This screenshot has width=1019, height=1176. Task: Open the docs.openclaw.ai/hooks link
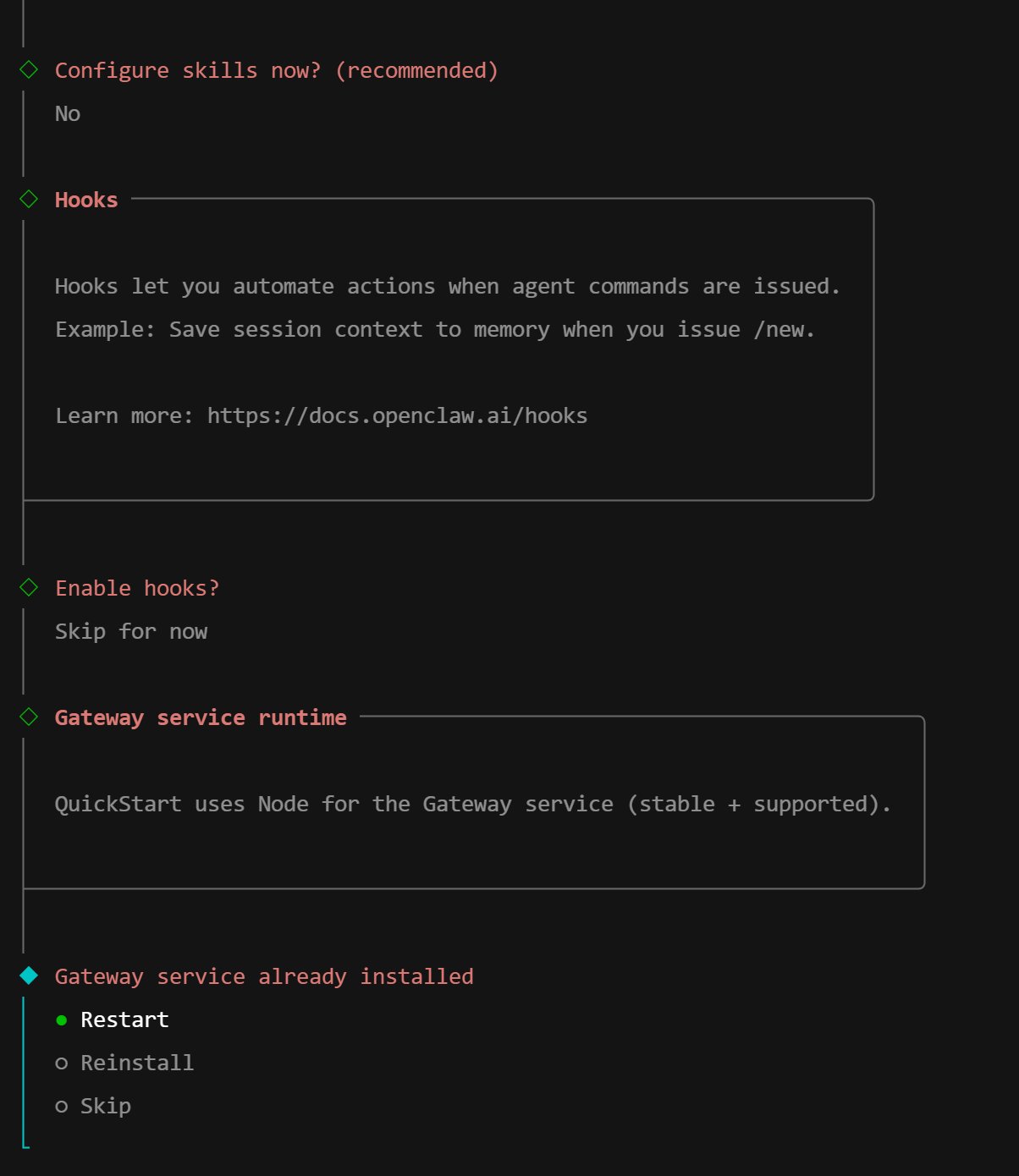point(397,416)
